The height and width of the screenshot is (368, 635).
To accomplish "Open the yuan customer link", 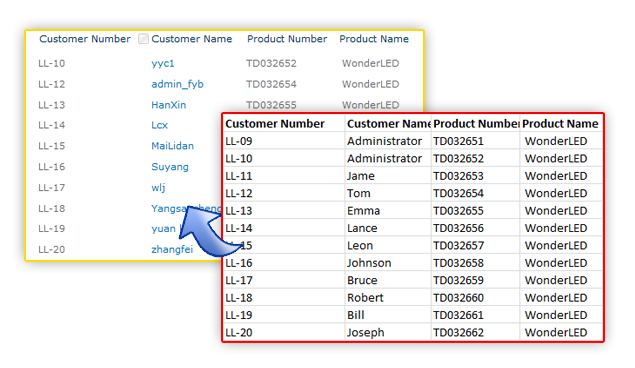I will tap(163, 229).
